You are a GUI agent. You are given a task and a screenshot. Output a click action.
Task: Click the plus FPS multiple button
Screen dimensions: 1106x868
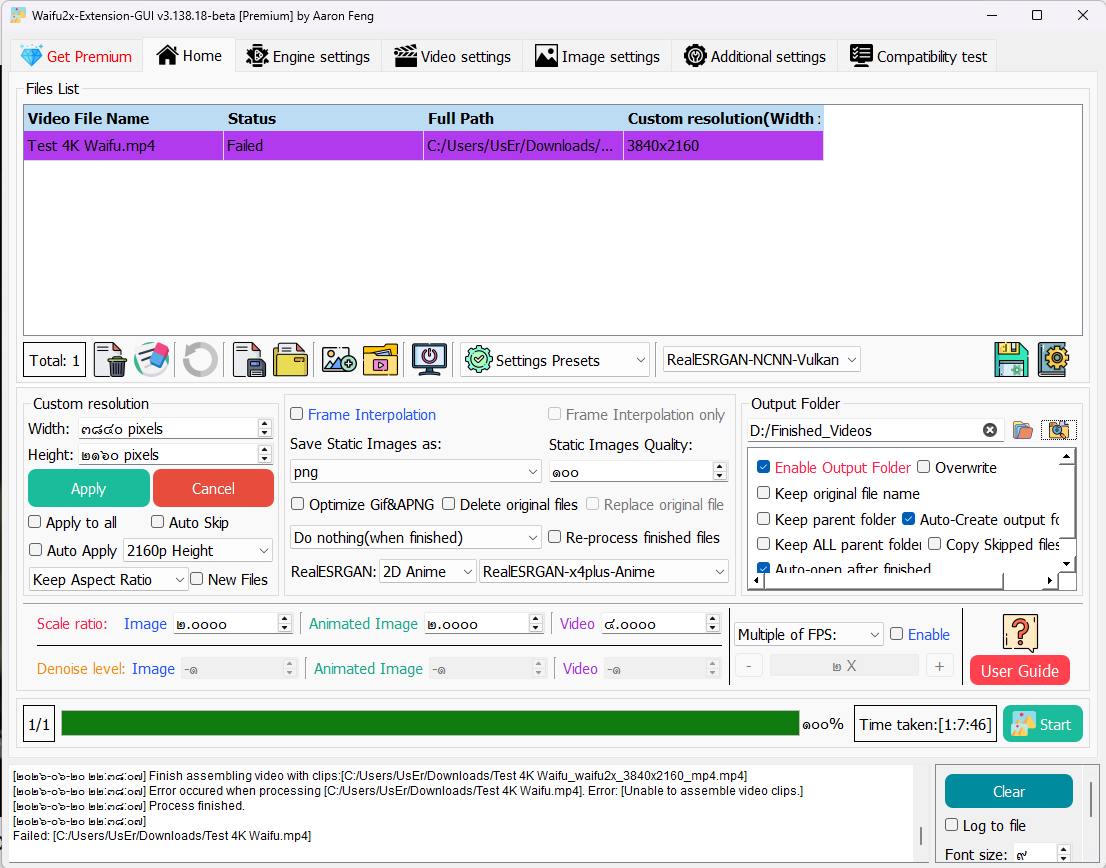tap(939, 666)
